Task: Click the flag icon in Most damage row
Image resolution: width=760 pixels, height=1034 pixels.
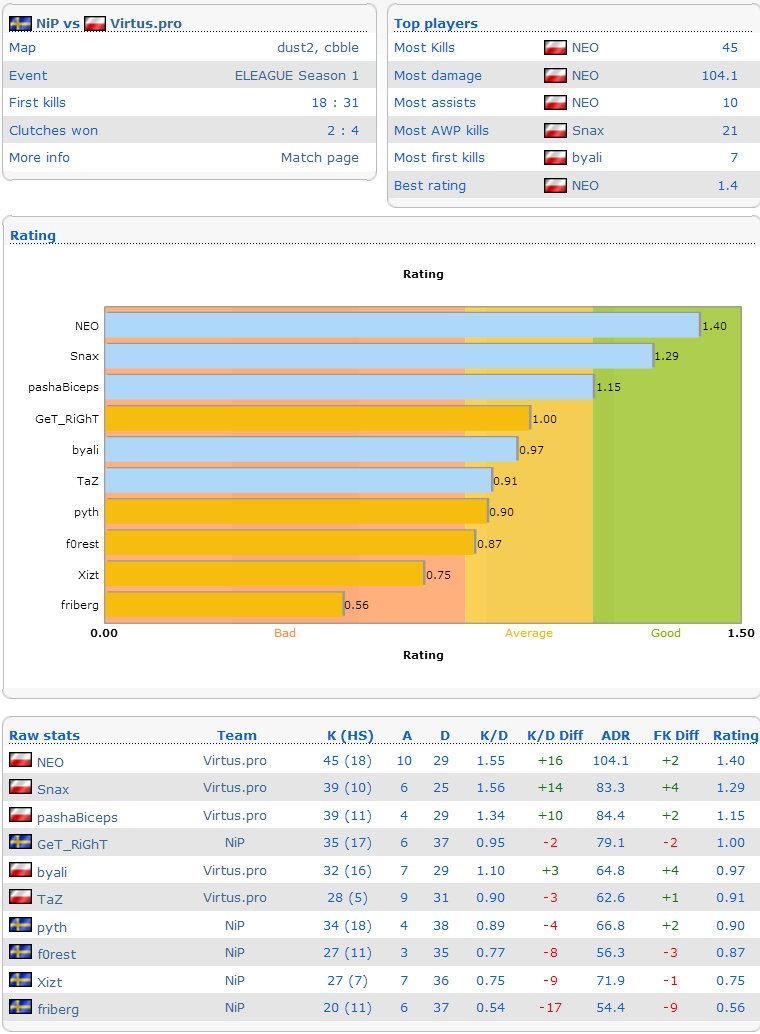Action: pos(555,75)
